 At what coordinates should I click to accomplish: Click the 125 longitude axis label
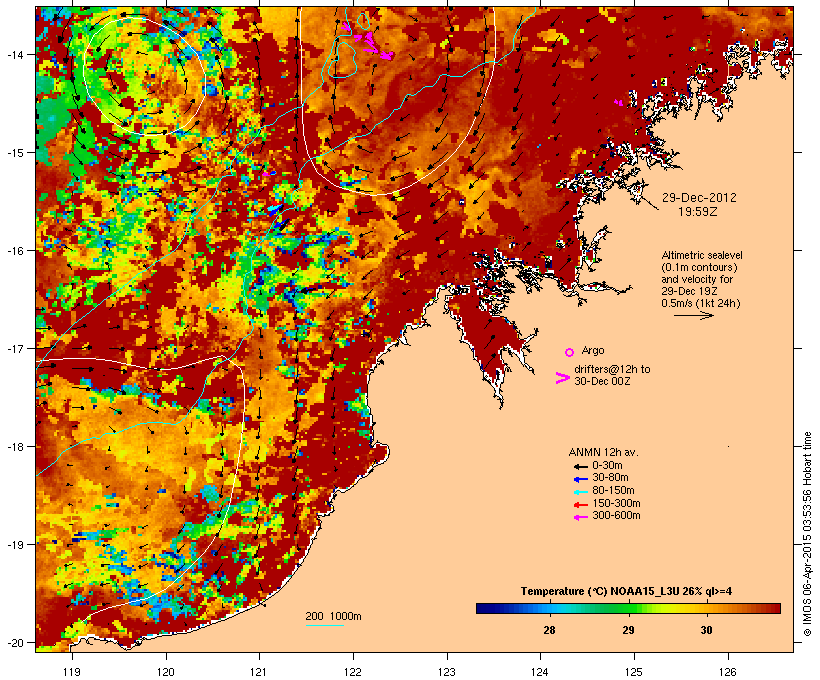pos(634,672)
